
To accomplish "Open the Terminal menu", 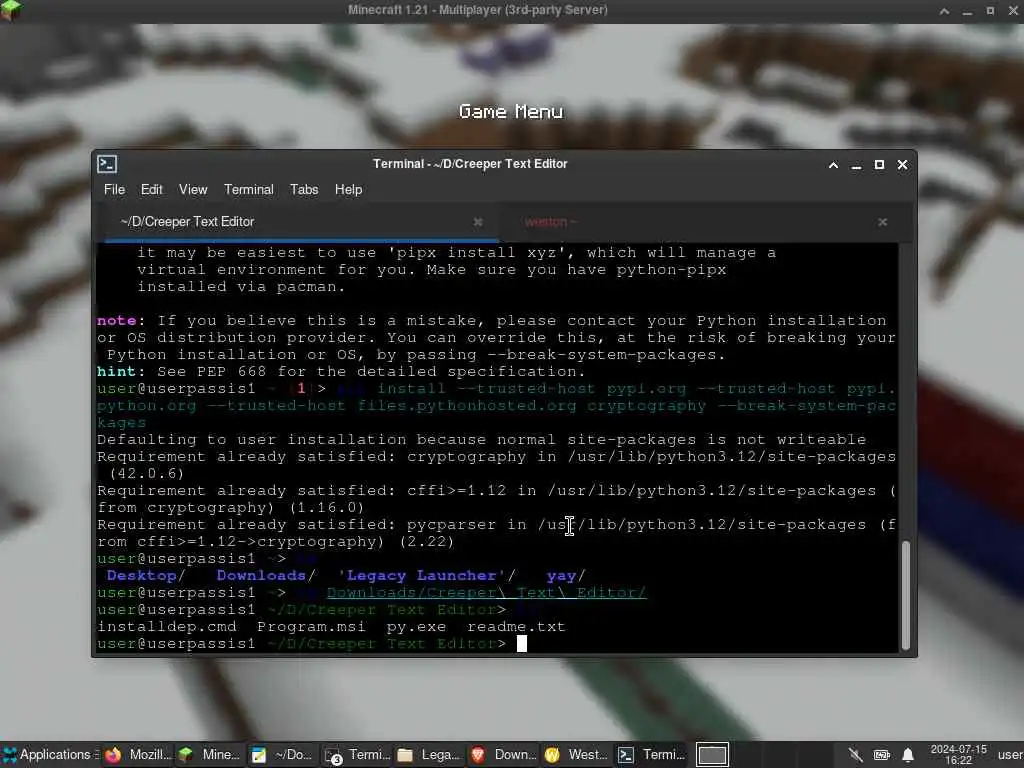I will click(x=249, y=189).
